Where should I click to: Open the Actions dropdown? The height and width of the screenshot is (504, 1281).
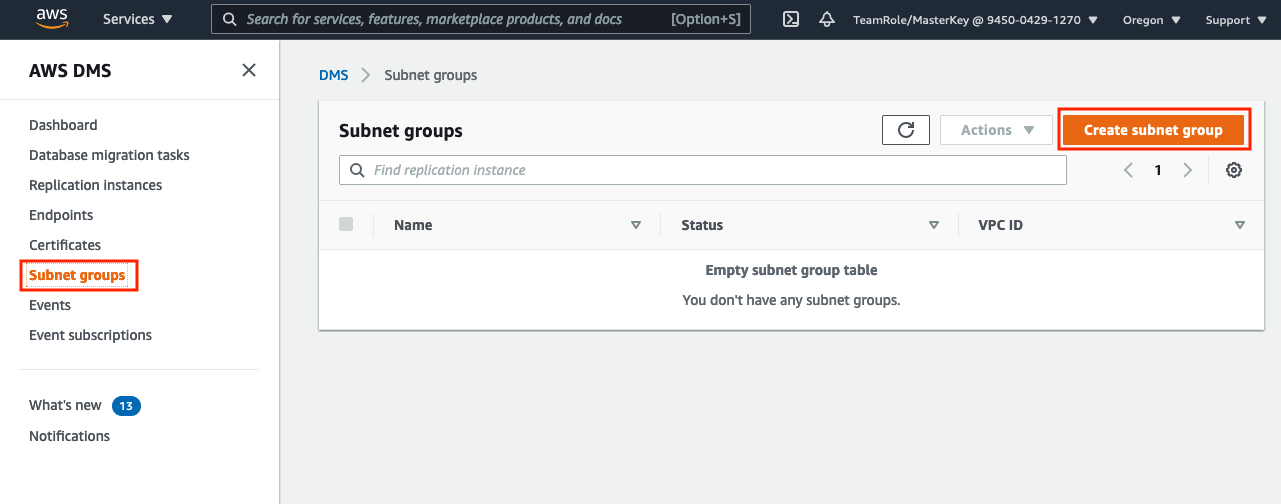(x=997, y=130)
